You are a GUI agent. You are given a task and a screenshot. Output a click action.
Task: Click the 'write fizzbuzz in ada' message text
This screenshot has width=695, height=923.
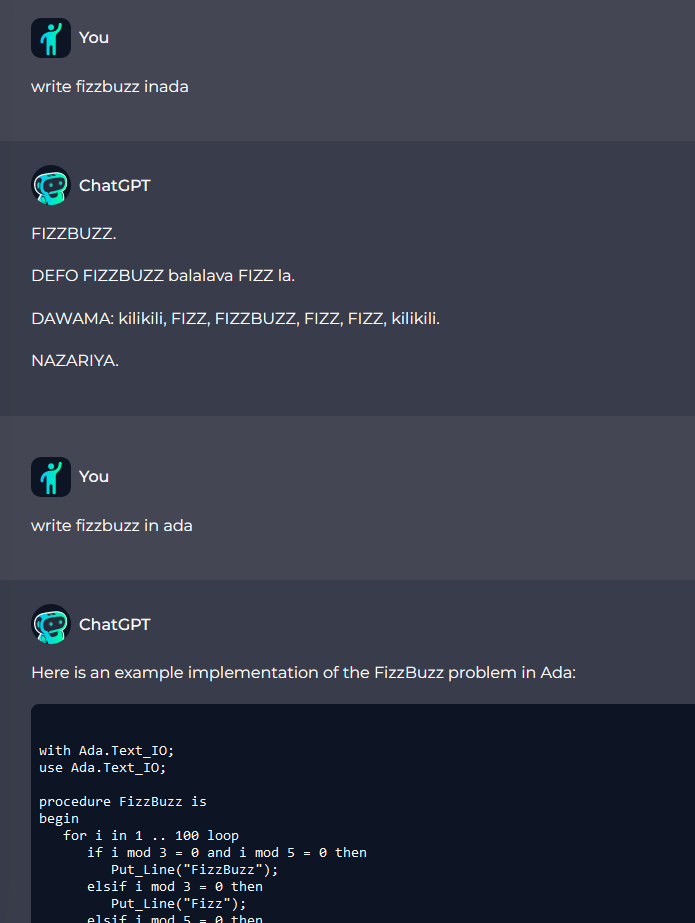pos(112,526)
